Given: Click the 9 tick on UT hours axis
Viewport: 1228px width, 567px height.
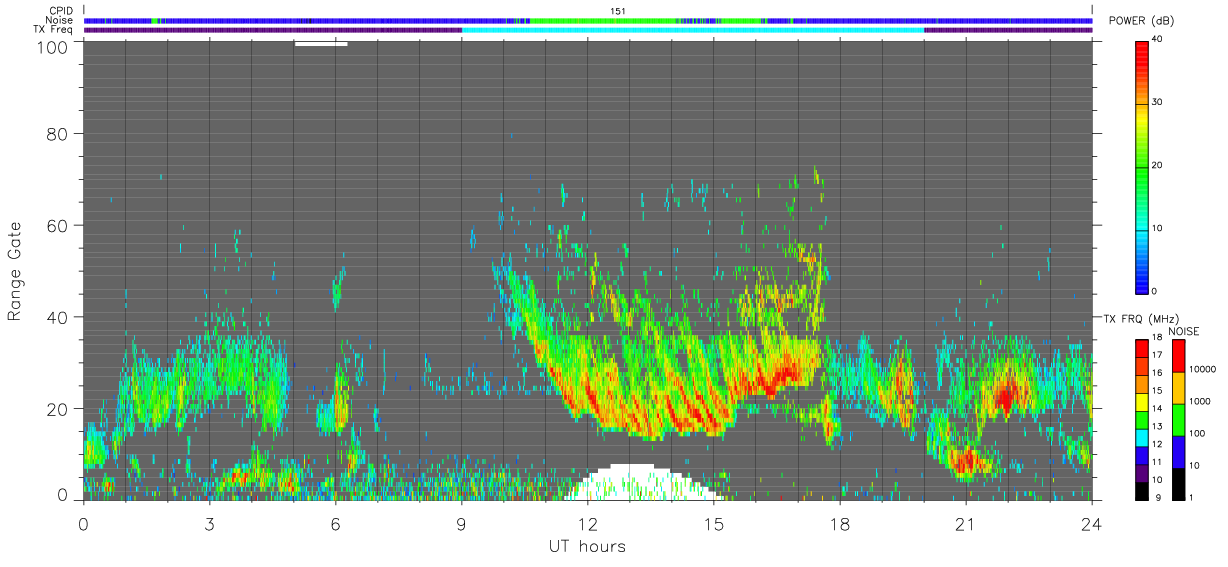Looking at the screenshot, I should point(461,525).
